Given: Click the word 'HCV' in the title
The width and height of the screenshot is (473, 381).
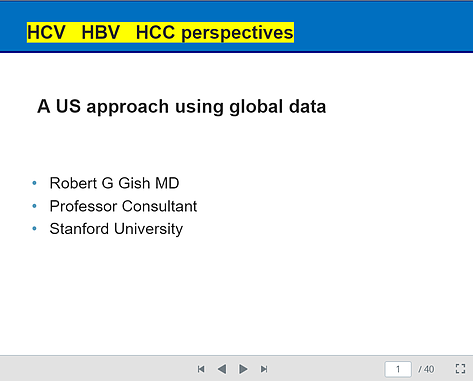Looking at the screenshot, I should tap(46, 33).
